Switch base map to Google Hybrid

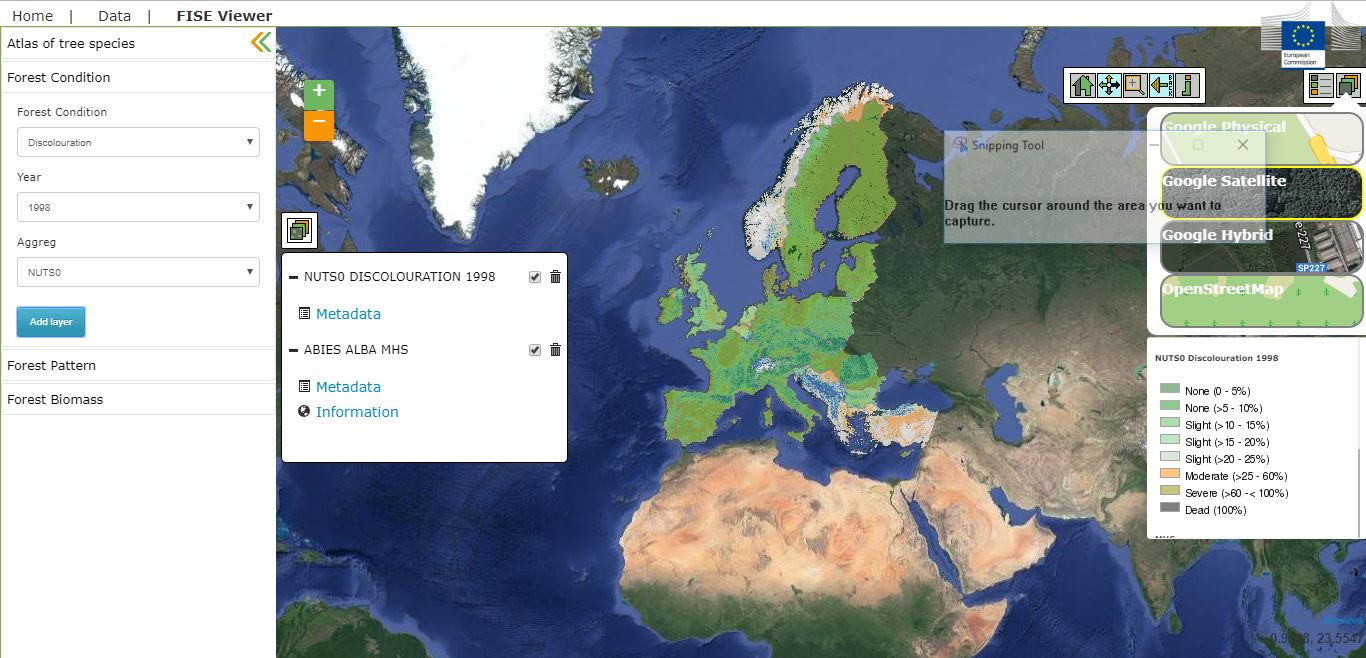pyautogui.click(x=1261, y=246)
